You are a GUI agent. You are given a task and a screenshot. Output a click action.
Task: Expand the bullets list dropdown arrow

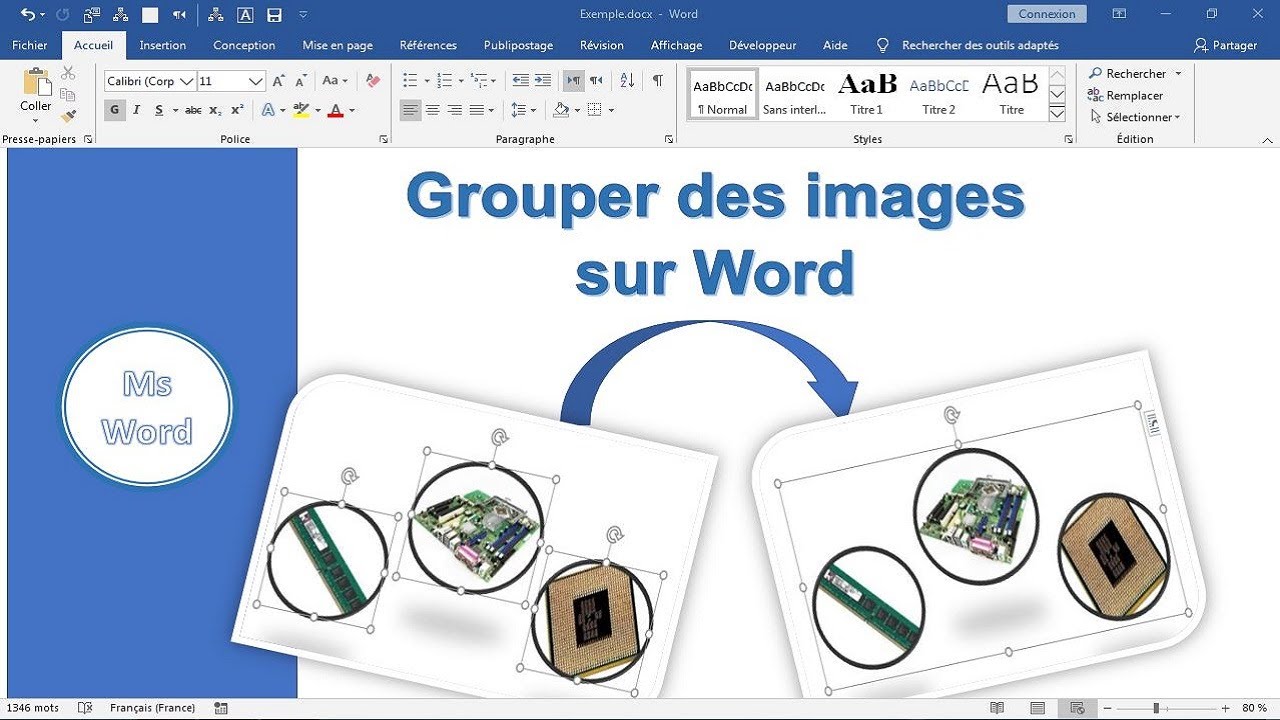[x=427, y=81]
